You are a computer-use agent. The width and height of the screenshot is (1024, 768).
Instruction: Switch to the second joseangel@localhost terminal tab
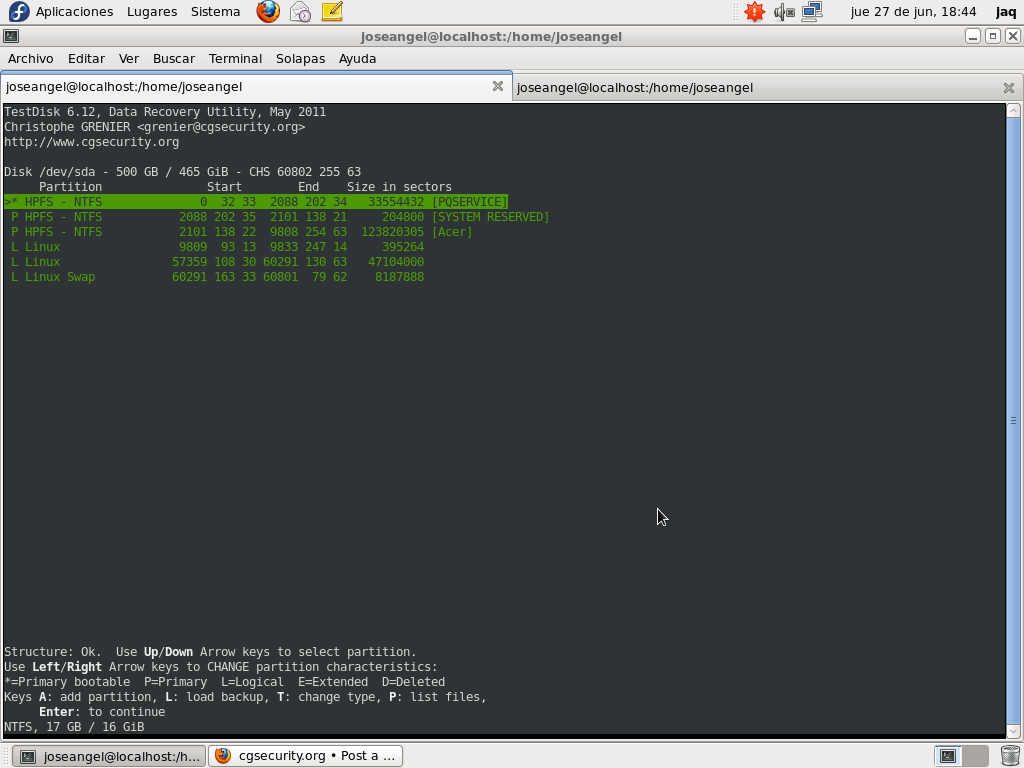[x=768, y=88]
